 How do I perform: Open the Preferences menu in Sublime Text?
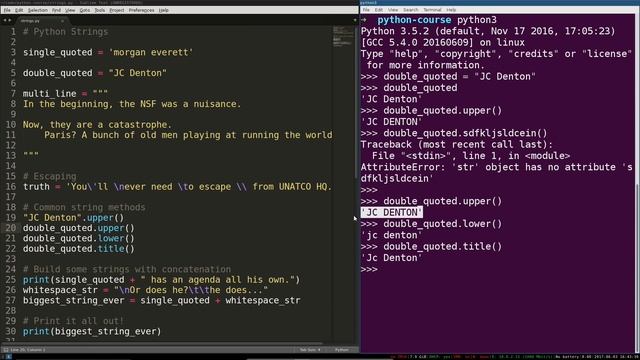pos(141,10)
